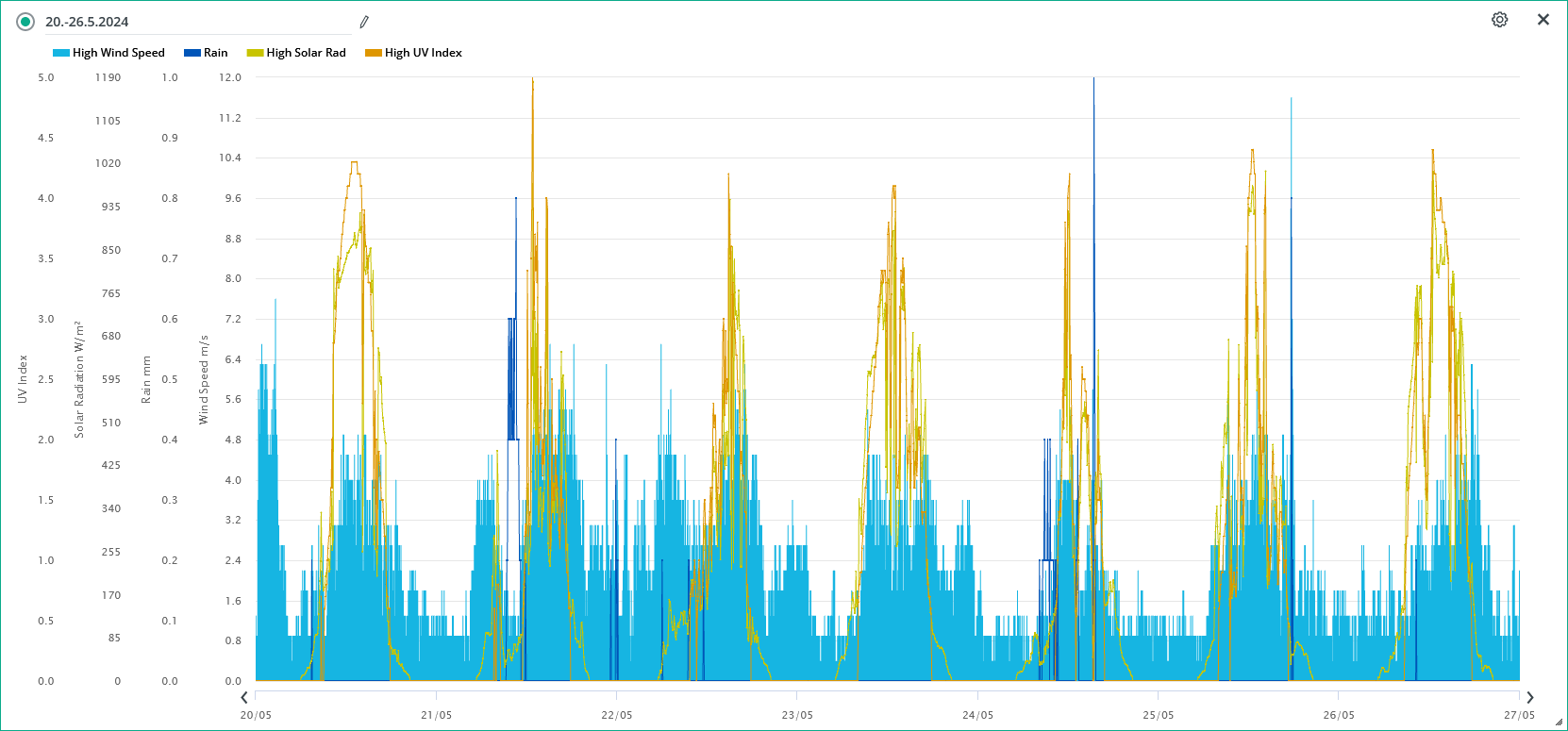This screenshot has height=731, width=1568.
Task: Close the chart panel with the X
Action: coord(1543,20)
